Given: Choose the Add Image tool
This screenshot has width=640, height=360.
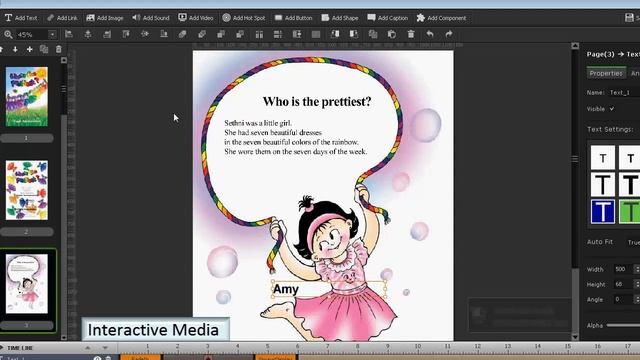Looking at the screenshot, I should tap(105, 18).
